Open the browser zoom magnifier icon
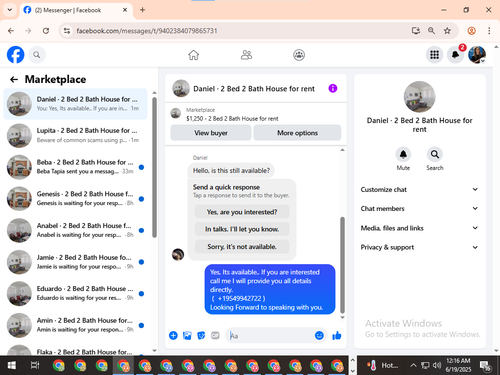Screen dimensions: 500x375 pyautogui.click(x=431, y=31)
